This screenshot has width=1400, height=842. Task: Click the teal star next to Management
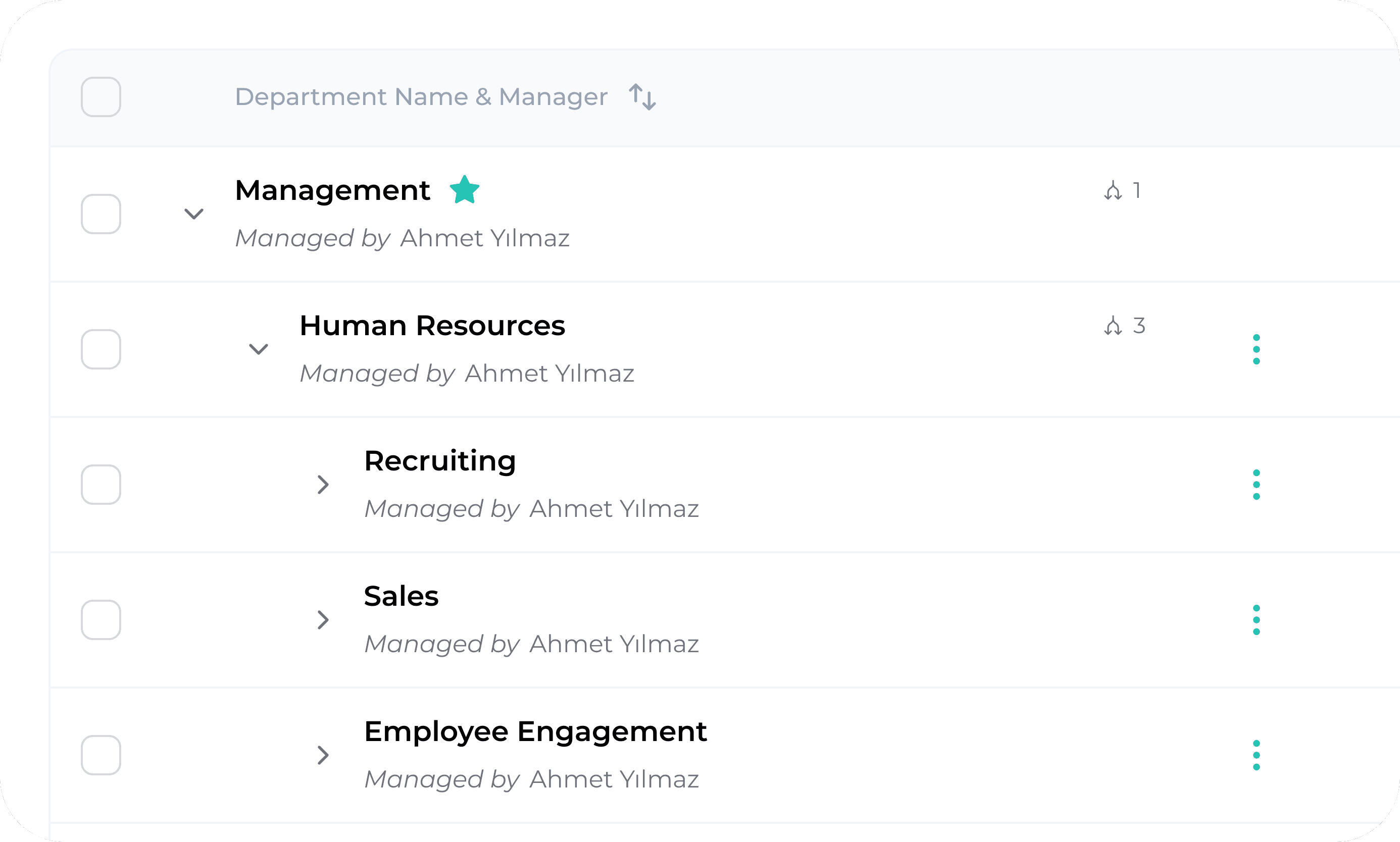(464, 190)
